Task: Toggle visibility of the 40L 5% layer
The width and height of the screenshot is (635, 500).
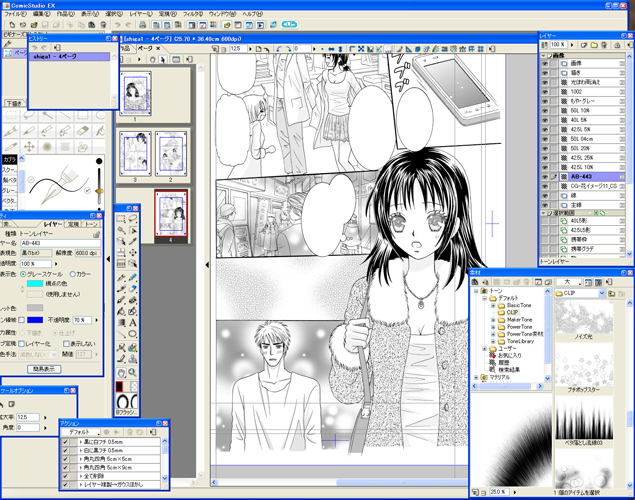Action: (545, 120)
